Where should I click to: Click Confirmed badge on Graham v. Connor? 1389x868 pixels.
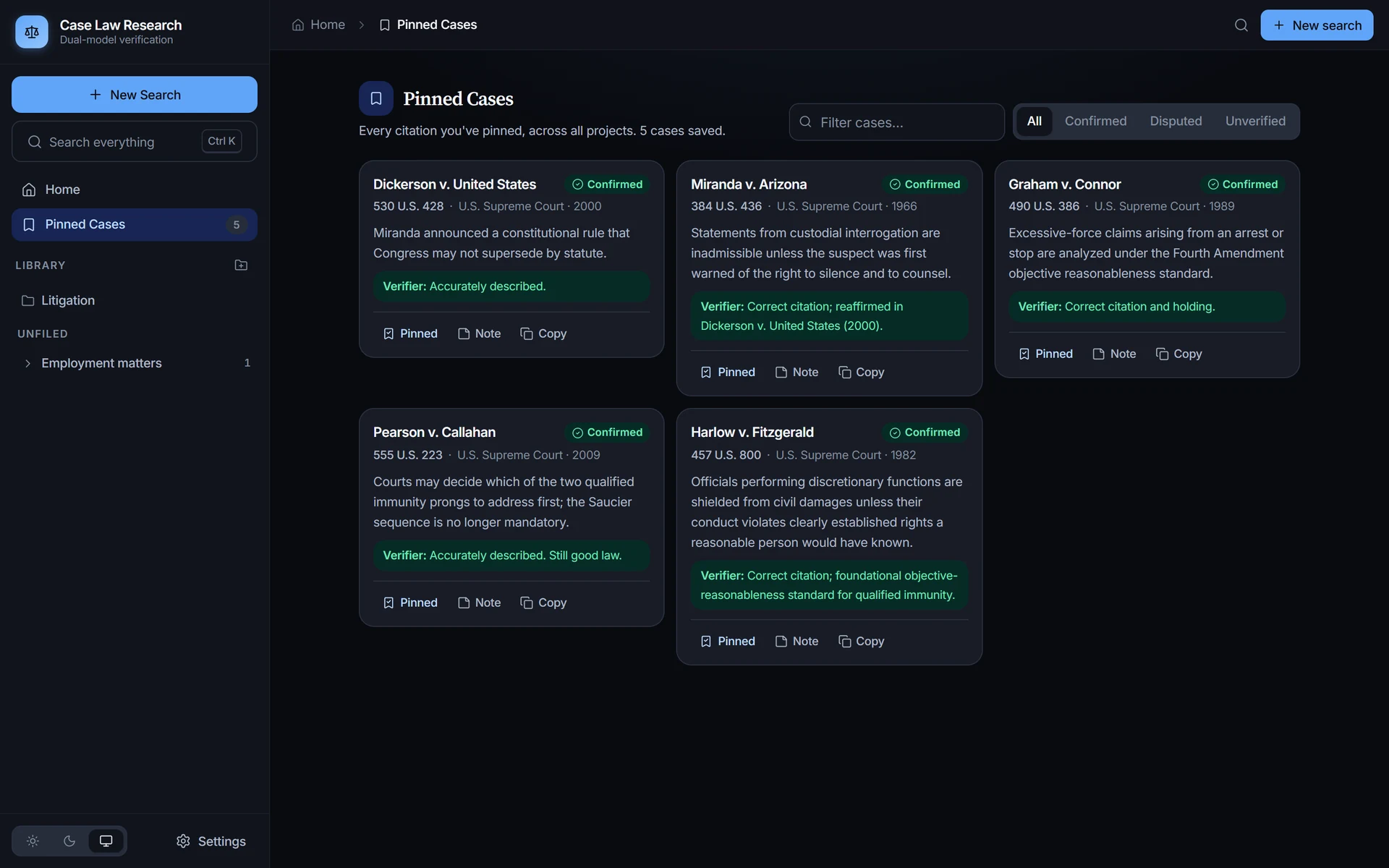coord(1243,184)
